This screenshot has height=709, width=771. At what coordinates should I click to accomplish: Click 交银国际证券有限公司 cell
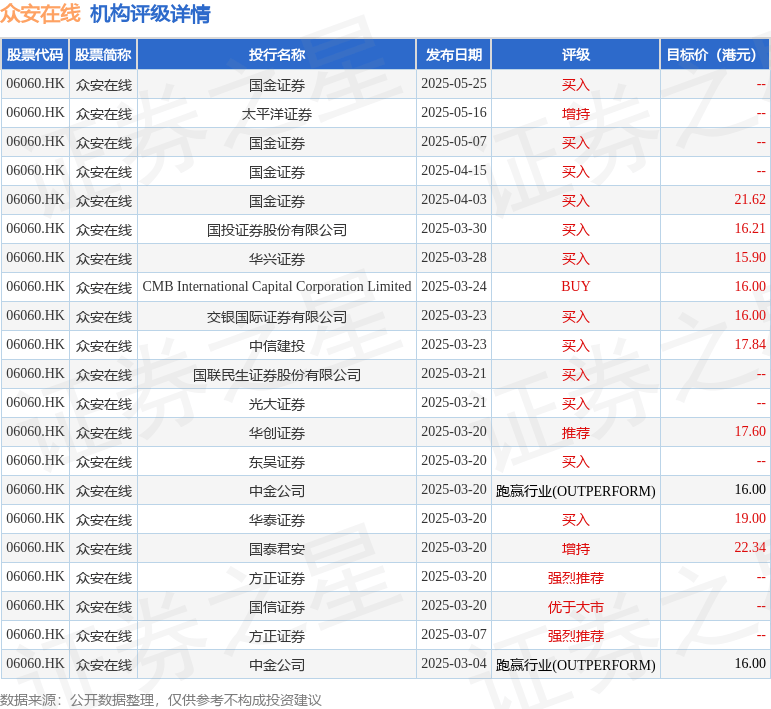[x=277, y=317]
